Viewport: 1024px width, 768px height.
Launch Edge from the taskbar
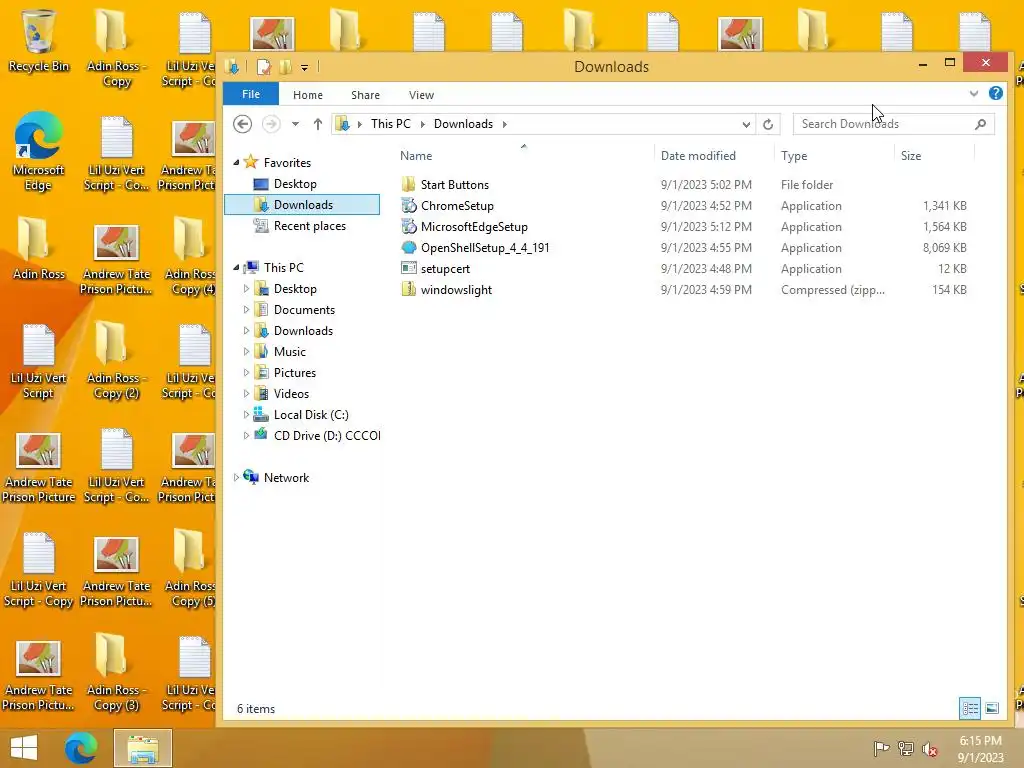pyautogui.click(x=81, y=748)
